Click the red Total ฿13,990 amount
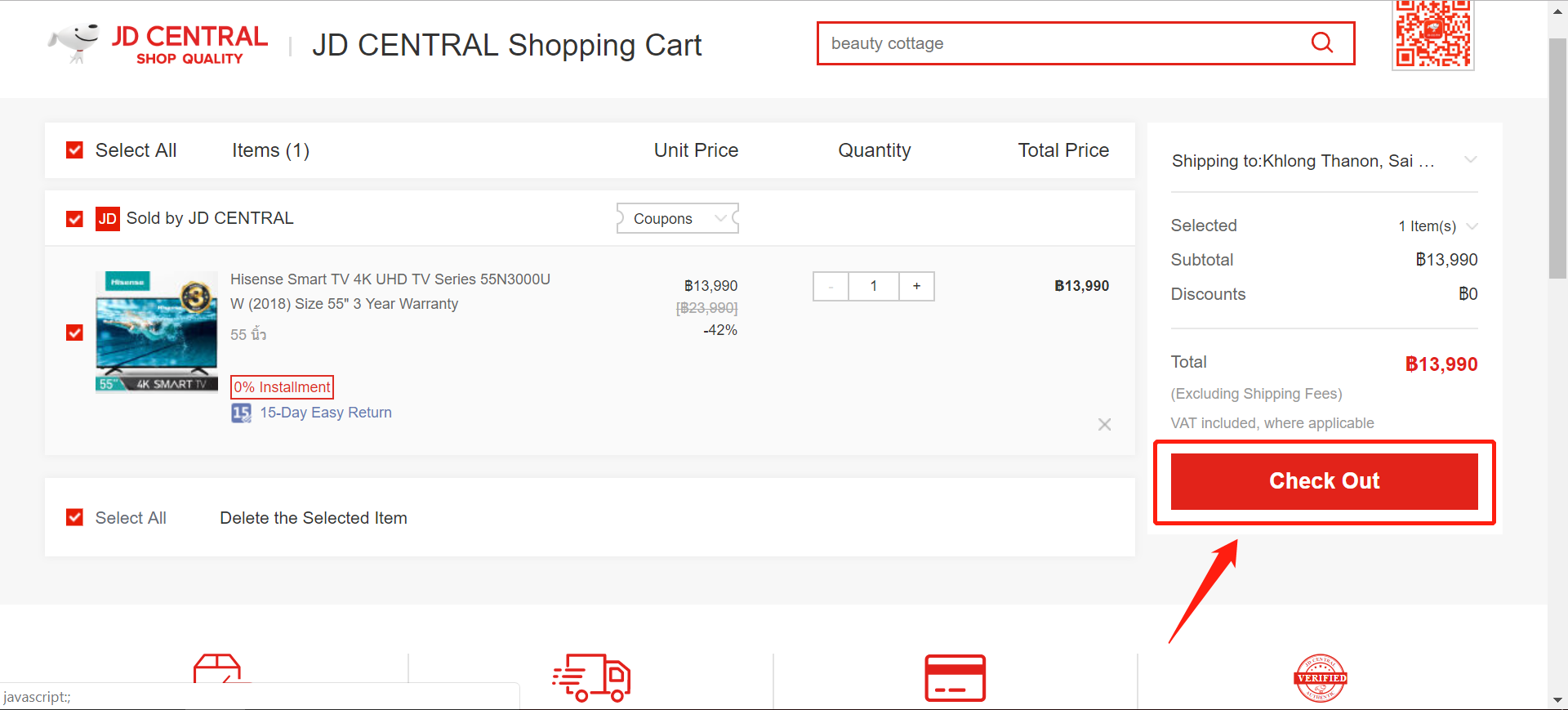The image size is (1568, 710). tap(1441, 364)
